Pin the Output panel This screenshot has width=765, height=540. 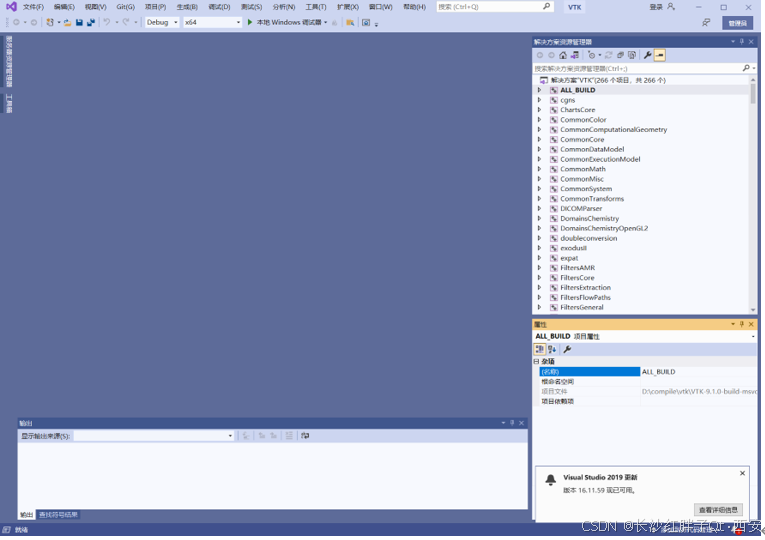(512, 423)
